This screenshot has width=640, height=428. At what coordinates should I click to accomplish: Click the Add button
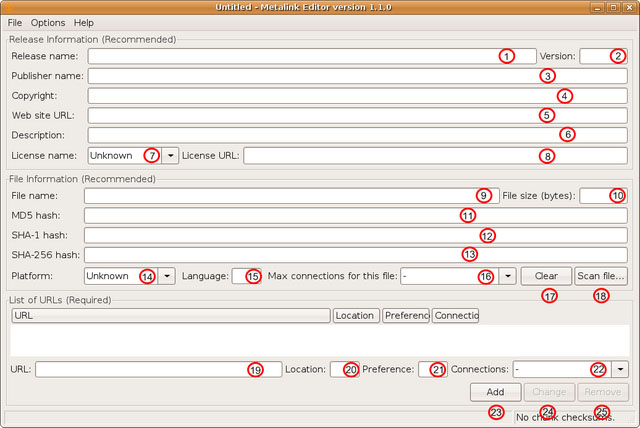click(496, 392)
